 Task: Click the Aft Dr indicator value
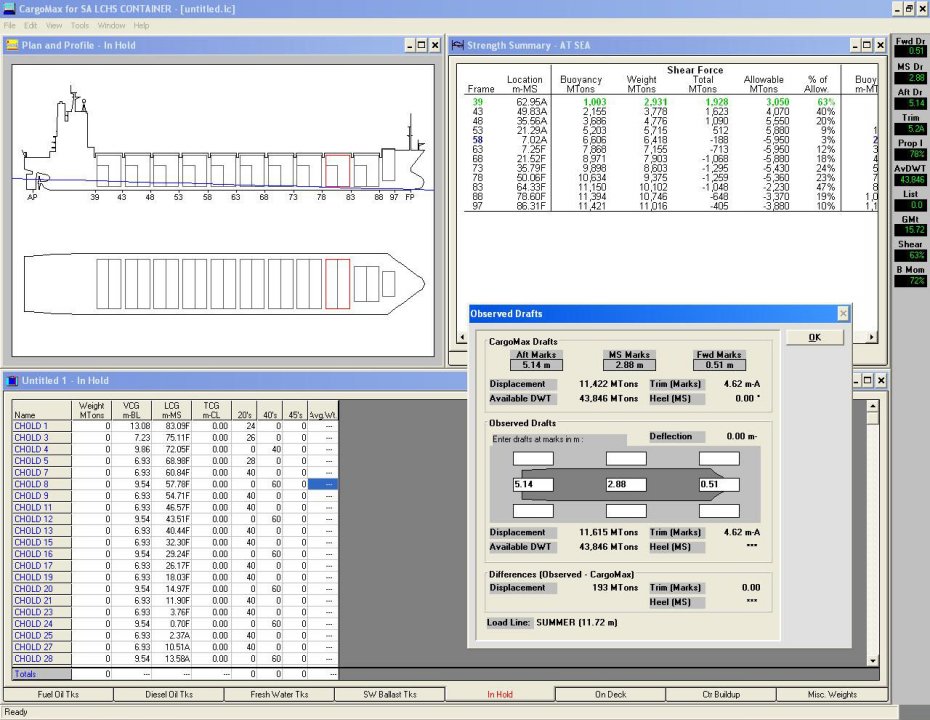[910, 103]
